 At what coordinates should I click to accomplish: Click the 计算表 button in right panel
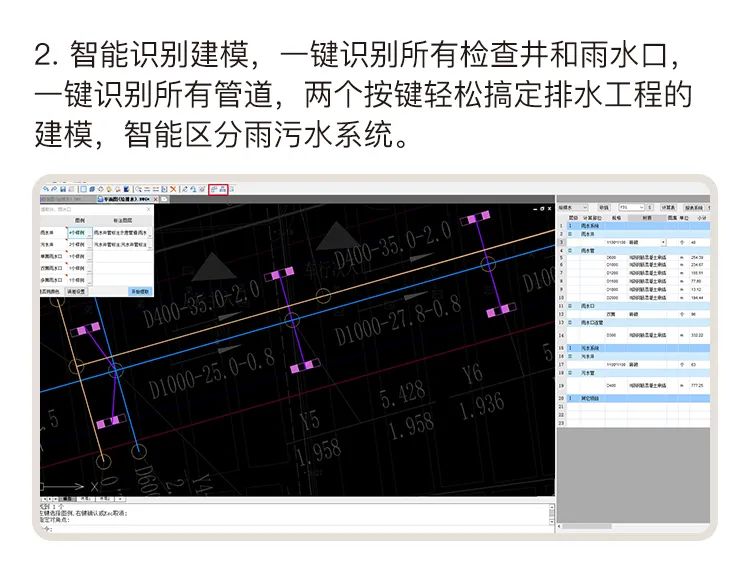[667, 207]
